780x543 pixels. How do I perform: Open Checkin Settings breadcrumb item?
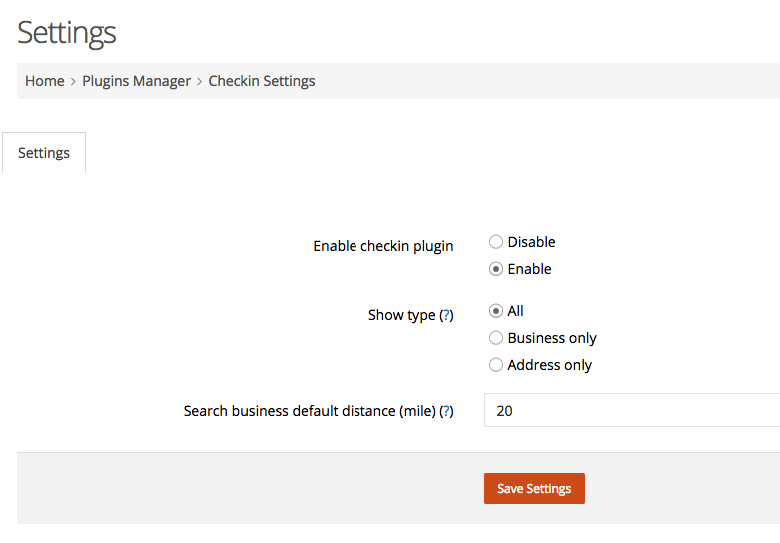point(262,81)
